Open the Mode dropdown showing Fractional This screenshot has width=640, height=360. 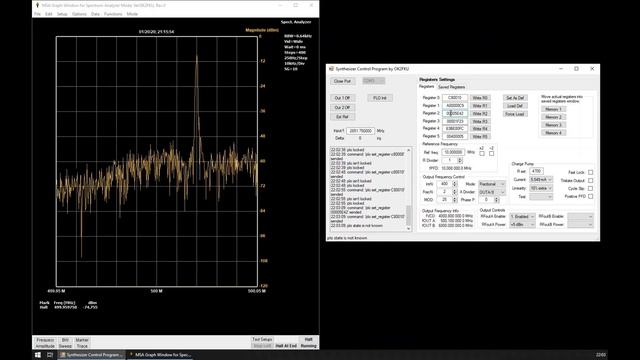[x=491, y=184]
